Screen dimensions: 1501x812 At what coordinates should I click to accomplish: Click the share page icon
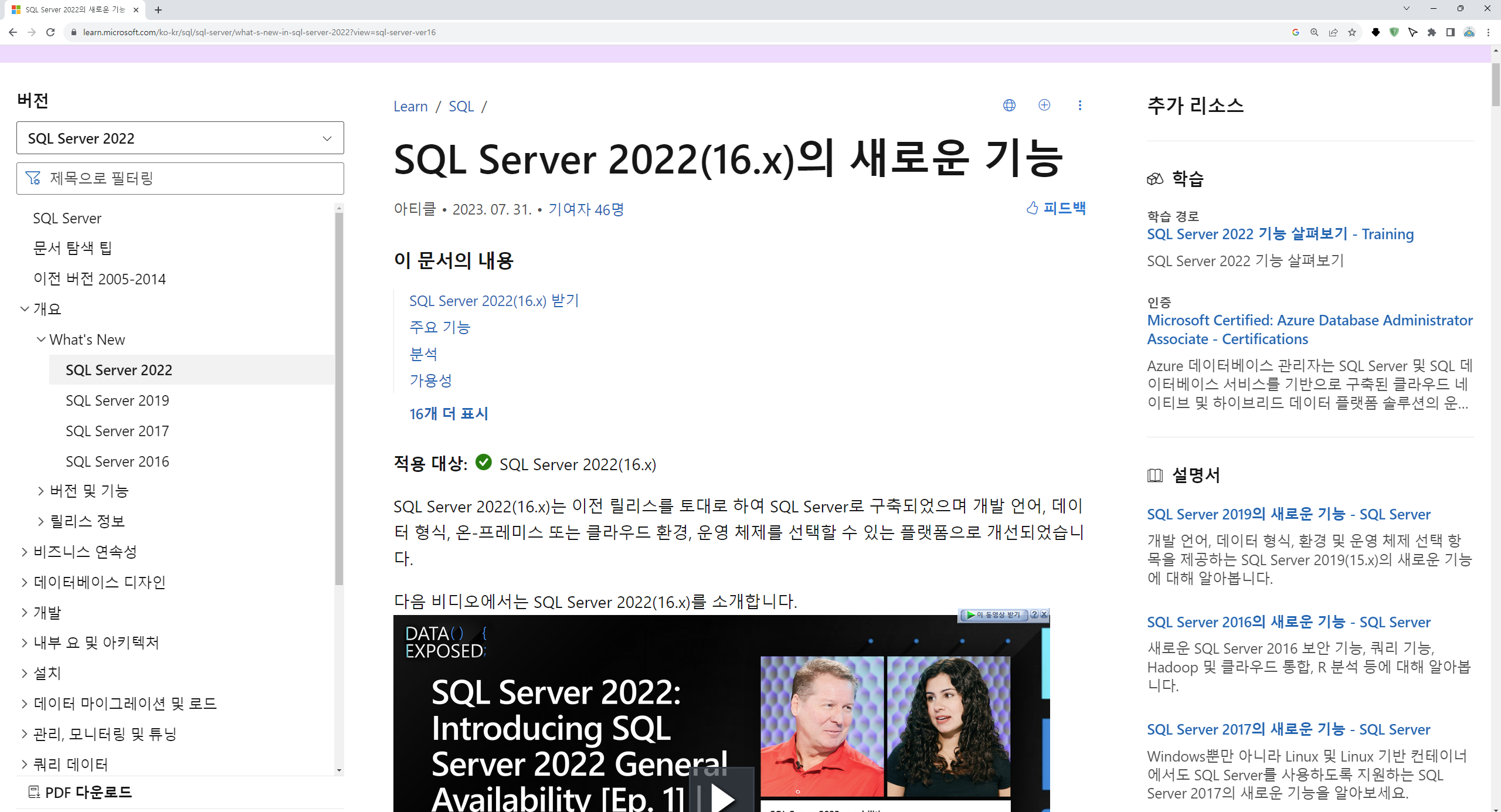pos(1333,32)
